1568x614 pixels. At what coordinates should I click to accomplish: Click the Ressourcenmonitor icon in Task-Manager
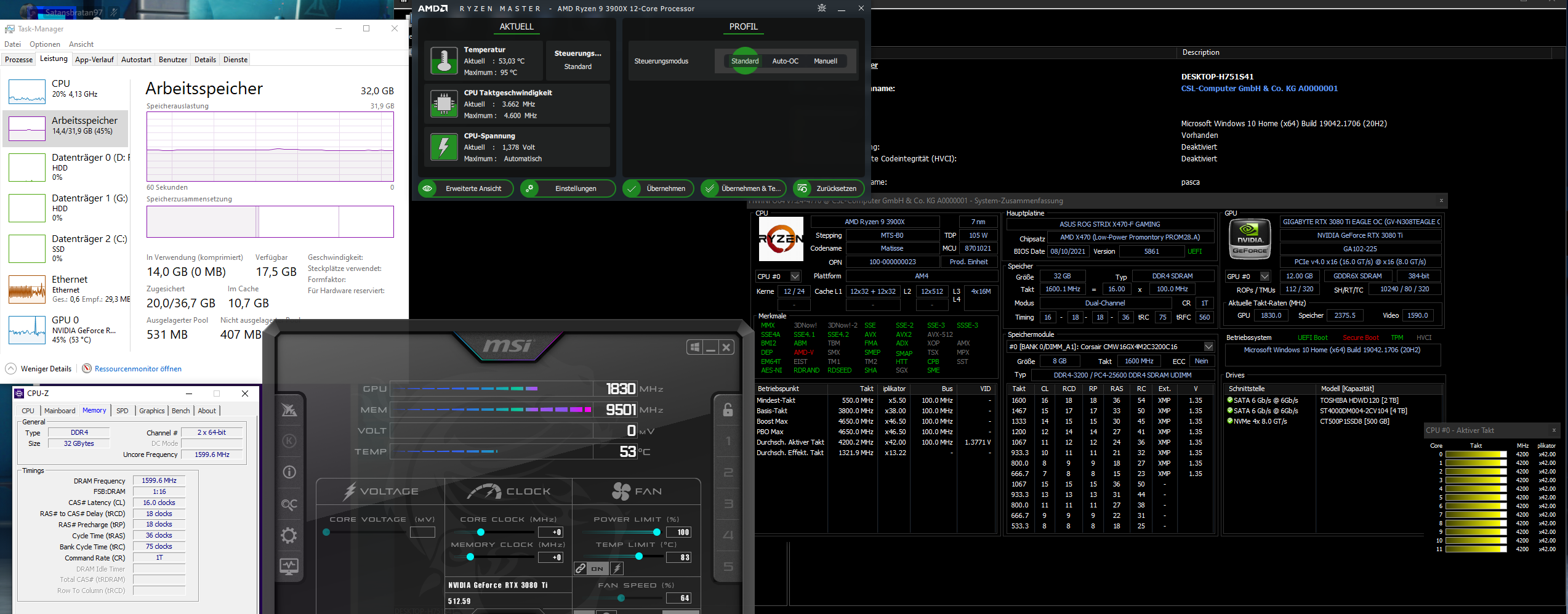(x=87, y=368)
